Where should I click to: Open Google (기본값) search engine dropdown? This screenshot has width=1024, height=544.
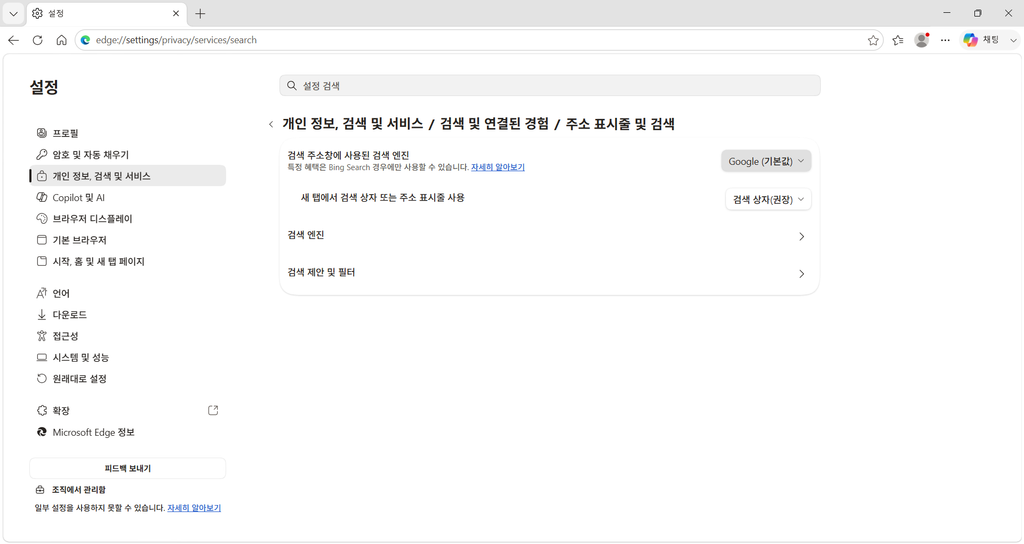[x=766, y=161]
